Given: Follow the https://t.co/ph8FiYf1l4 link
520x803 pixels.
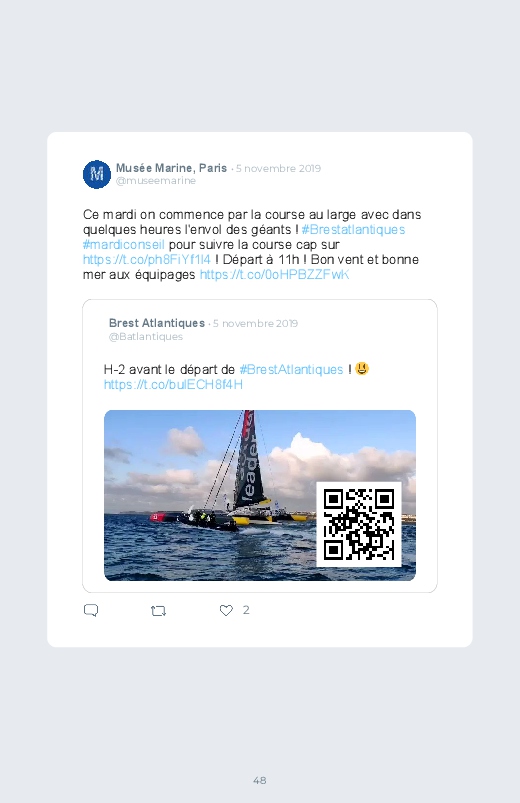Looking at the screenshot, I should click(147, 260).
